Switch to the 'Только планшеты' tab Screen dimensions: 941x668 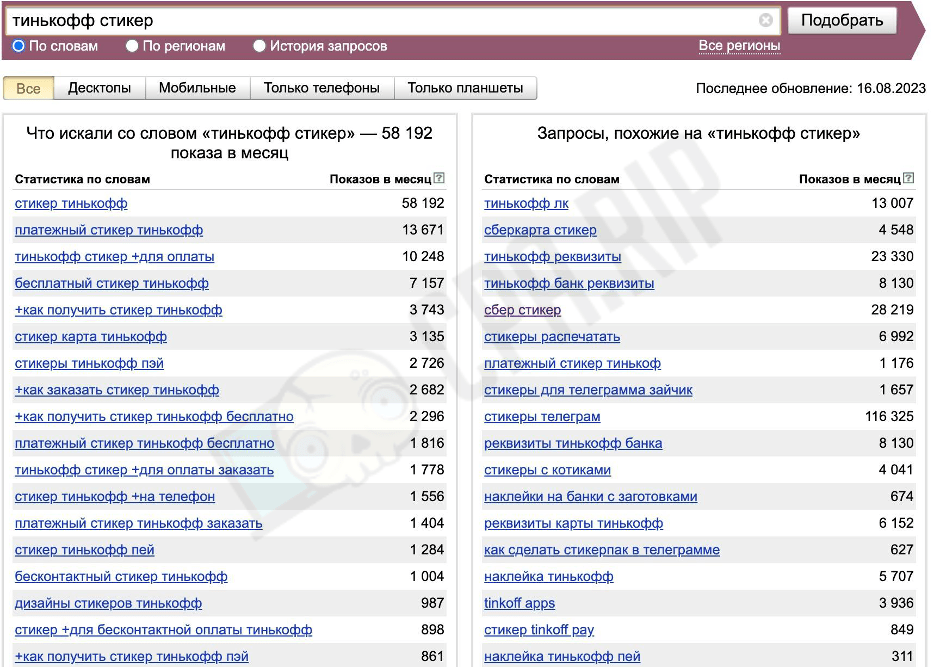tap(465, 88)
